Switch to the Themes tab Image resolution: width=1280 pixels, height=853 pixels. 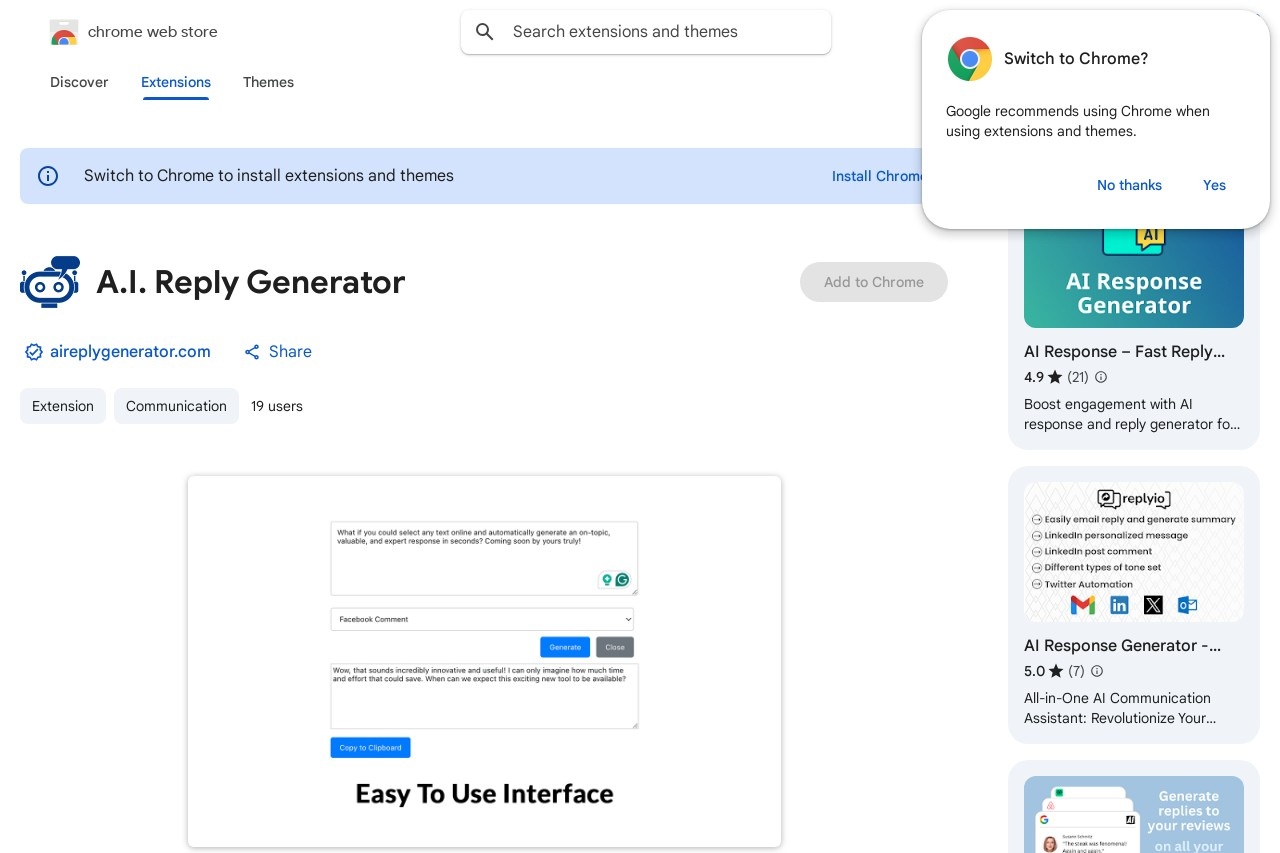click(x=268, y=82)
